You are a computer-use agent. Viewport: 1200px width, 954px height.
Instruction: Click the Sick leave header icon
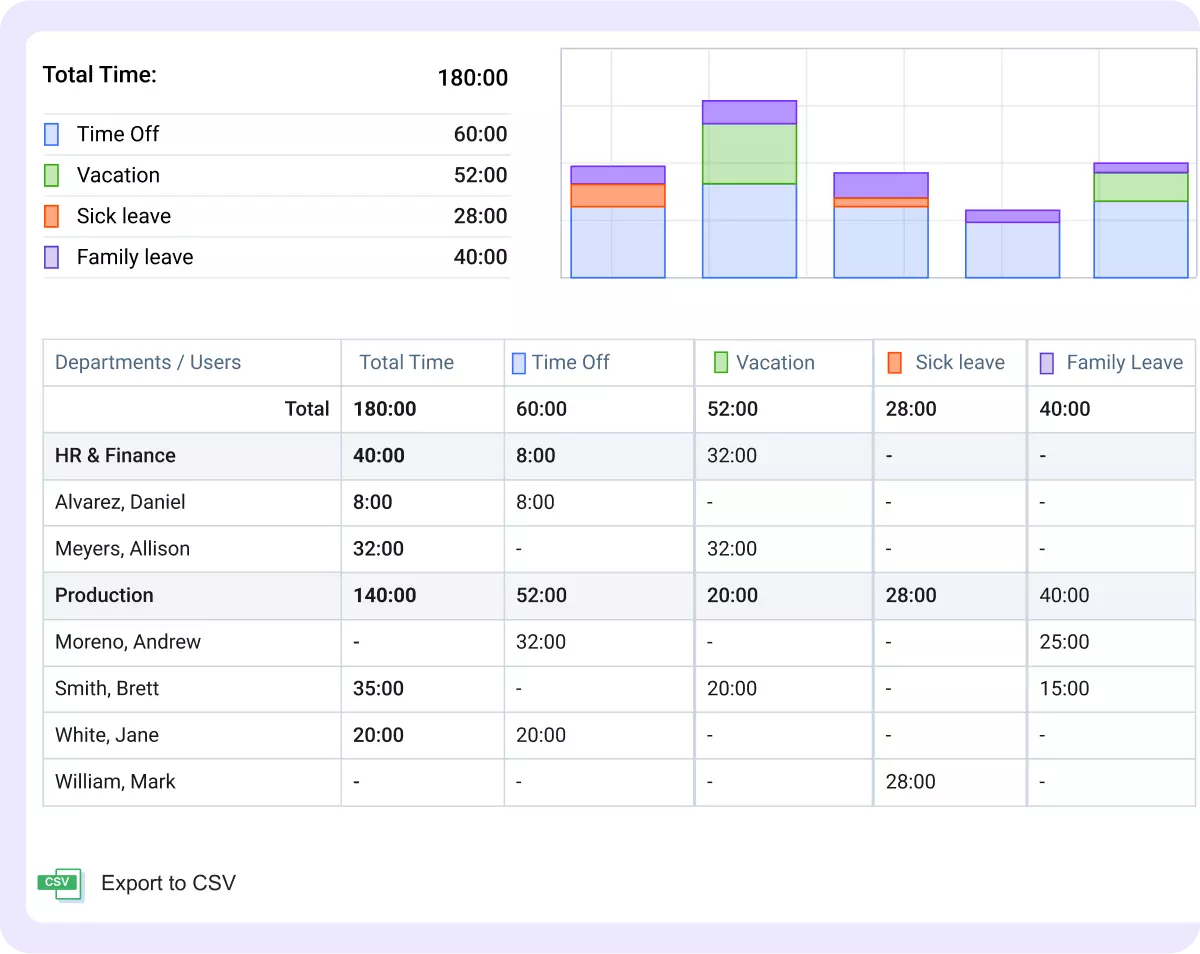[895, 362]
